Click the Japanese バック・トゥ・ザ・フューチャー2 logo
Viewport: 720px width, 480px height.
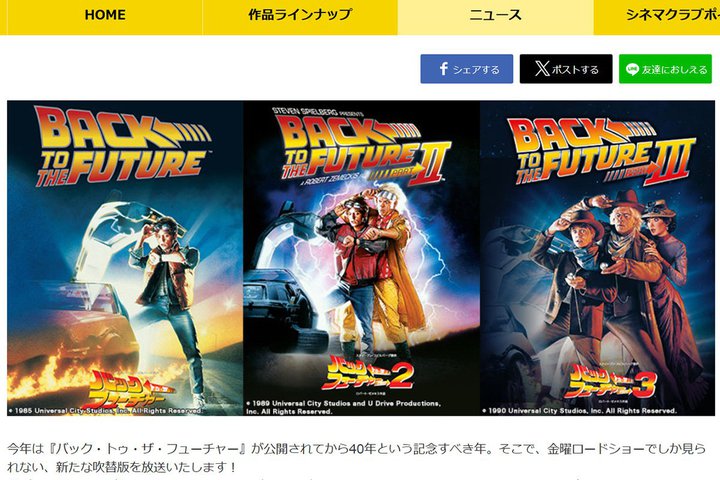click(x=367, y=375)
